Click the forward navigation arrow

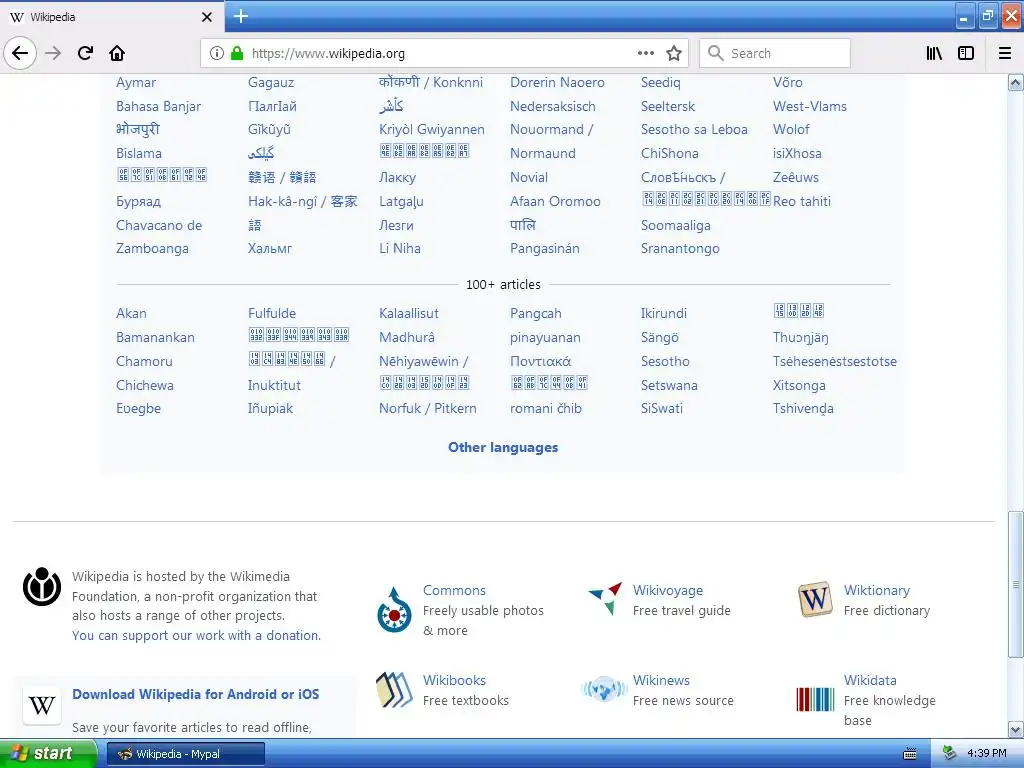54,53
